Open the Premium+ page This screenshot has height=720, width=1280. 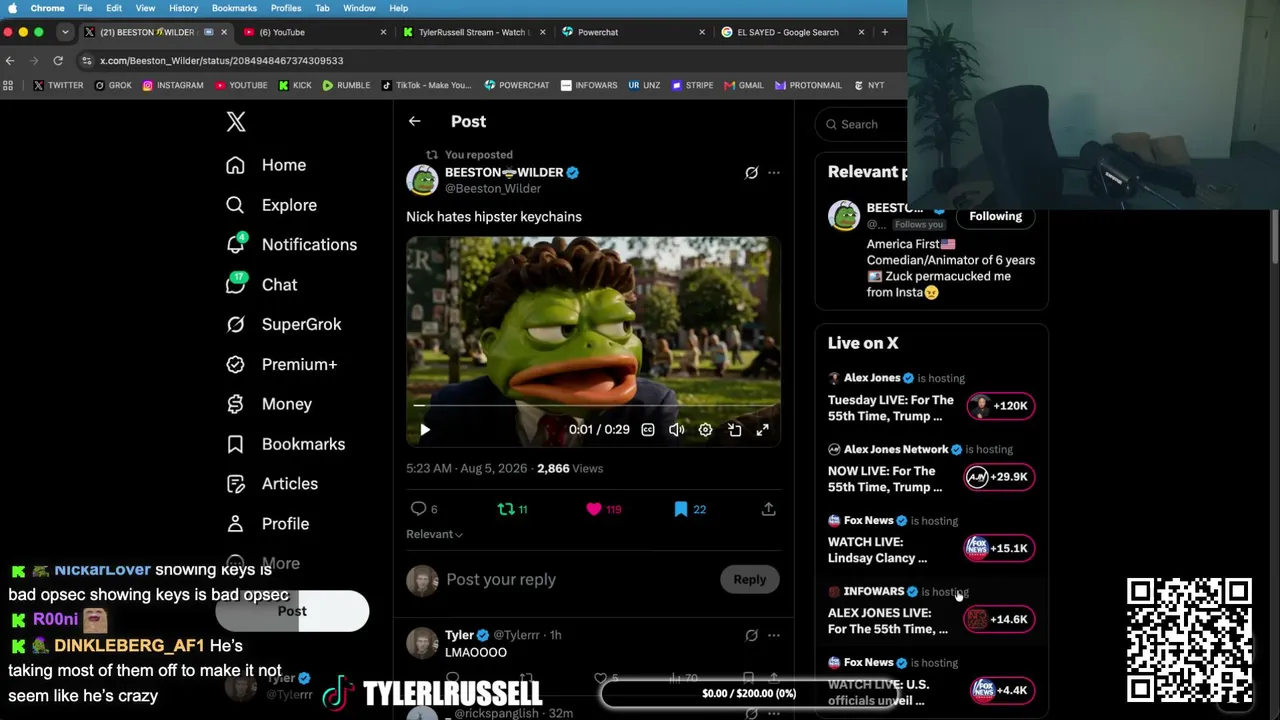281,365
